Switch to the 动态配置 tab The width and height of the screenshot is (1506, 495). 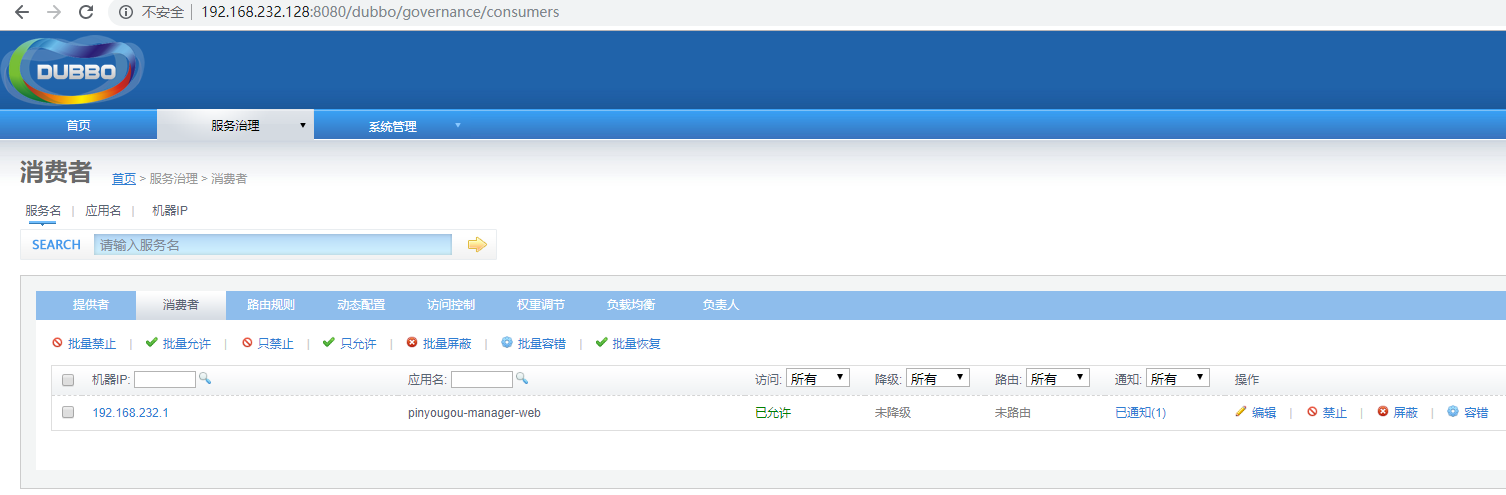(361, 305)
